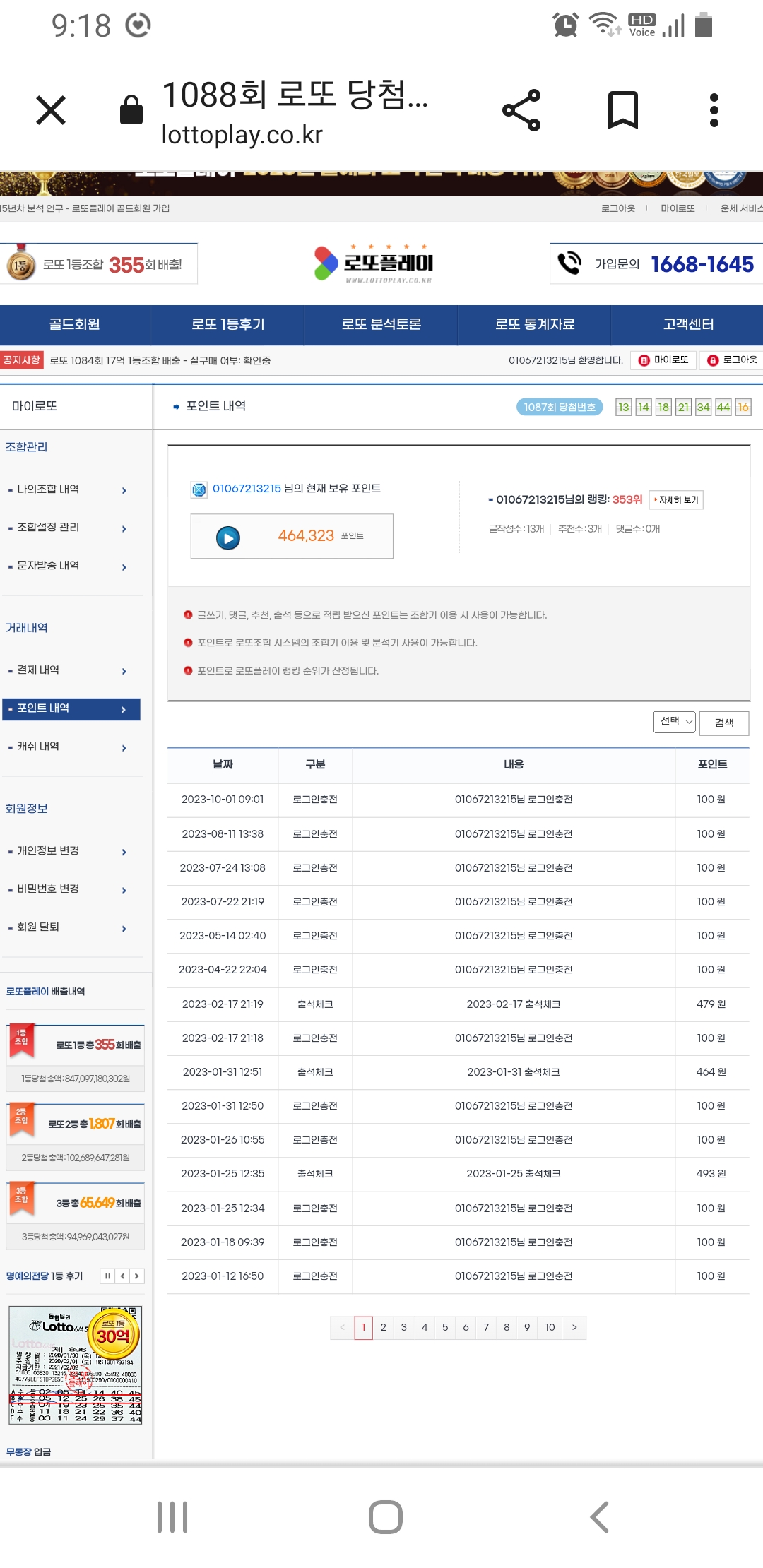Click the 검색 button
The width and height of the screenshot is (763, 1568).
click(723, 723)
